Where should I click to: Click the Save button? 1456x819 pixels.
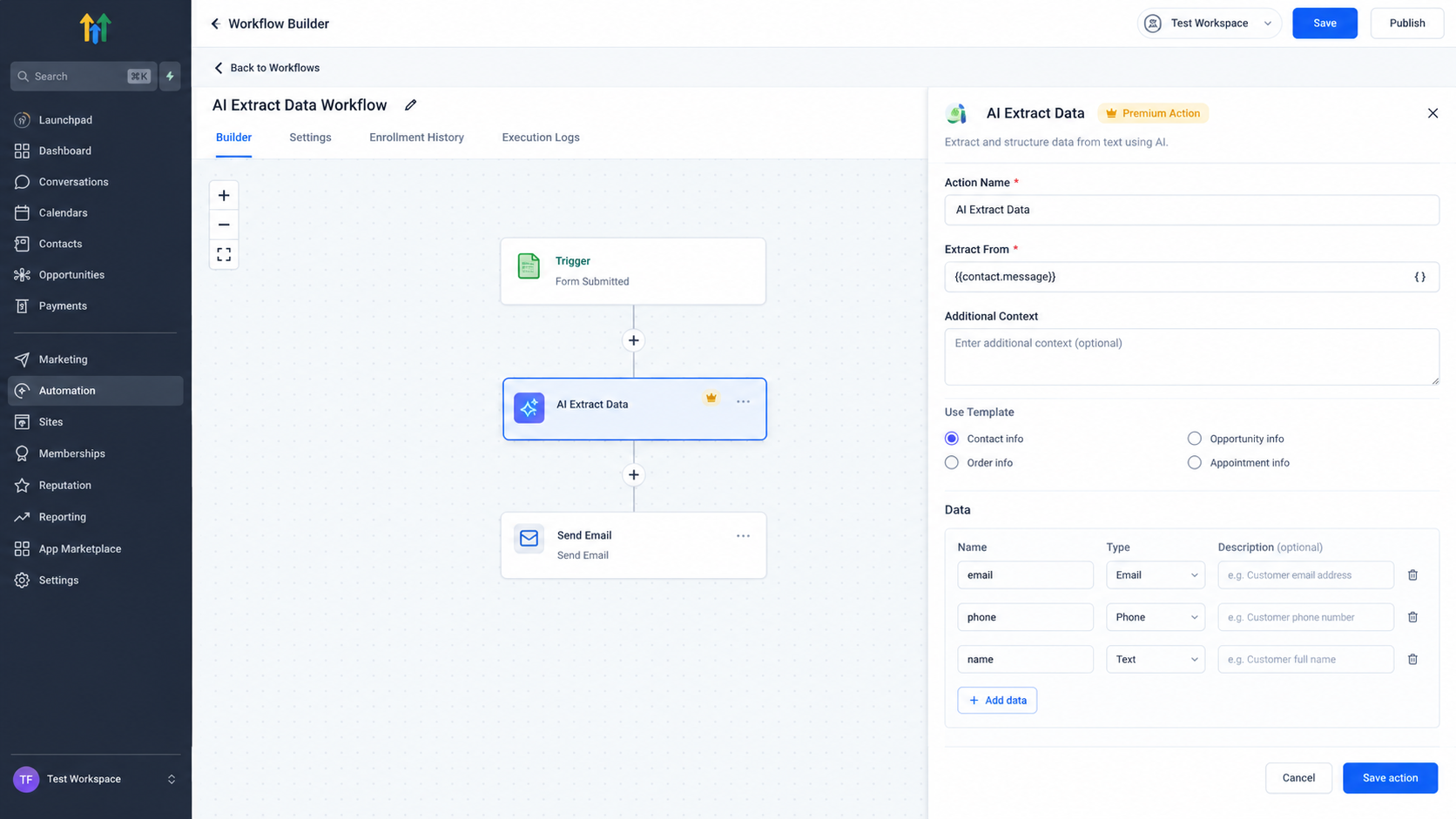click(x=1325, y=23)
